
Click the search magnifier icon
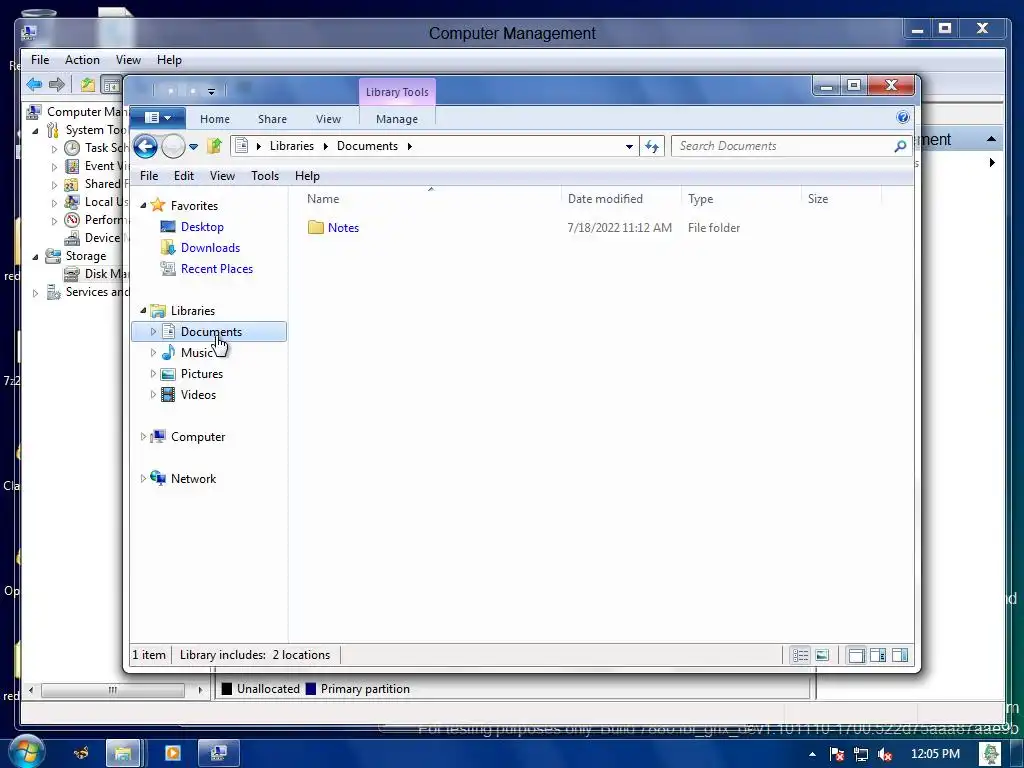pyautogui.click(x=901, y=146)
